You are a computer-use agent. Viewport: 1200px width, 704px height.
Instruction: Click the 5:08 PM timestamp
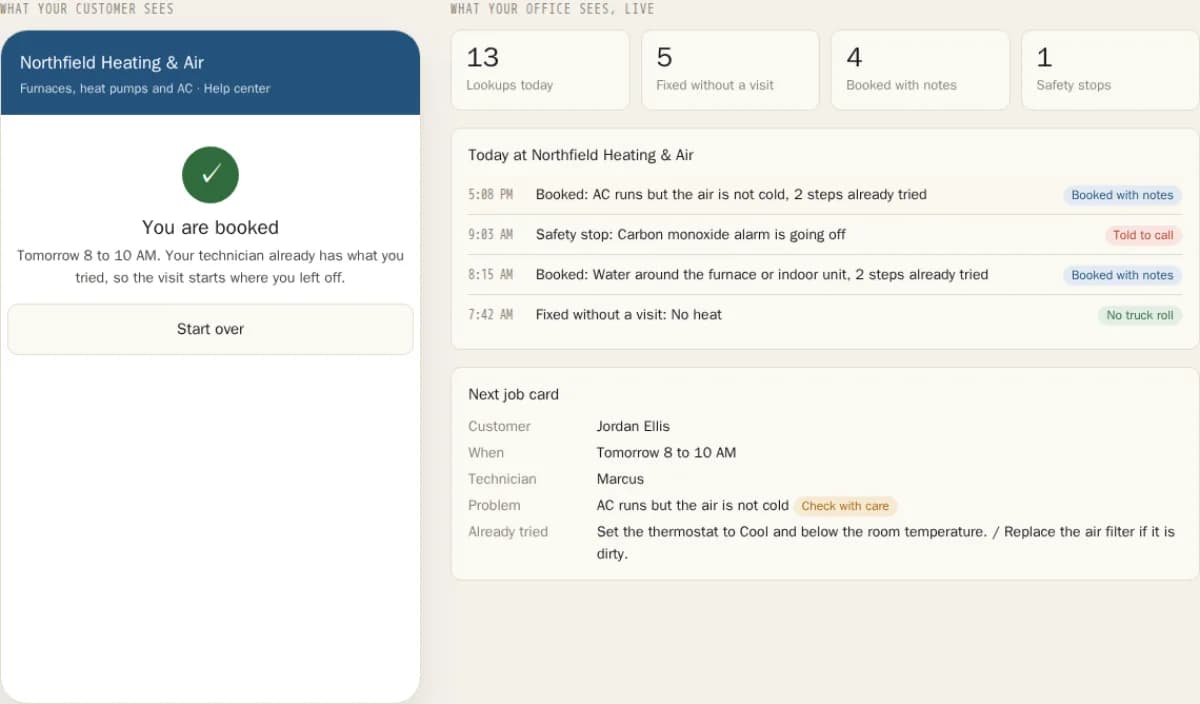coord(490,195)
